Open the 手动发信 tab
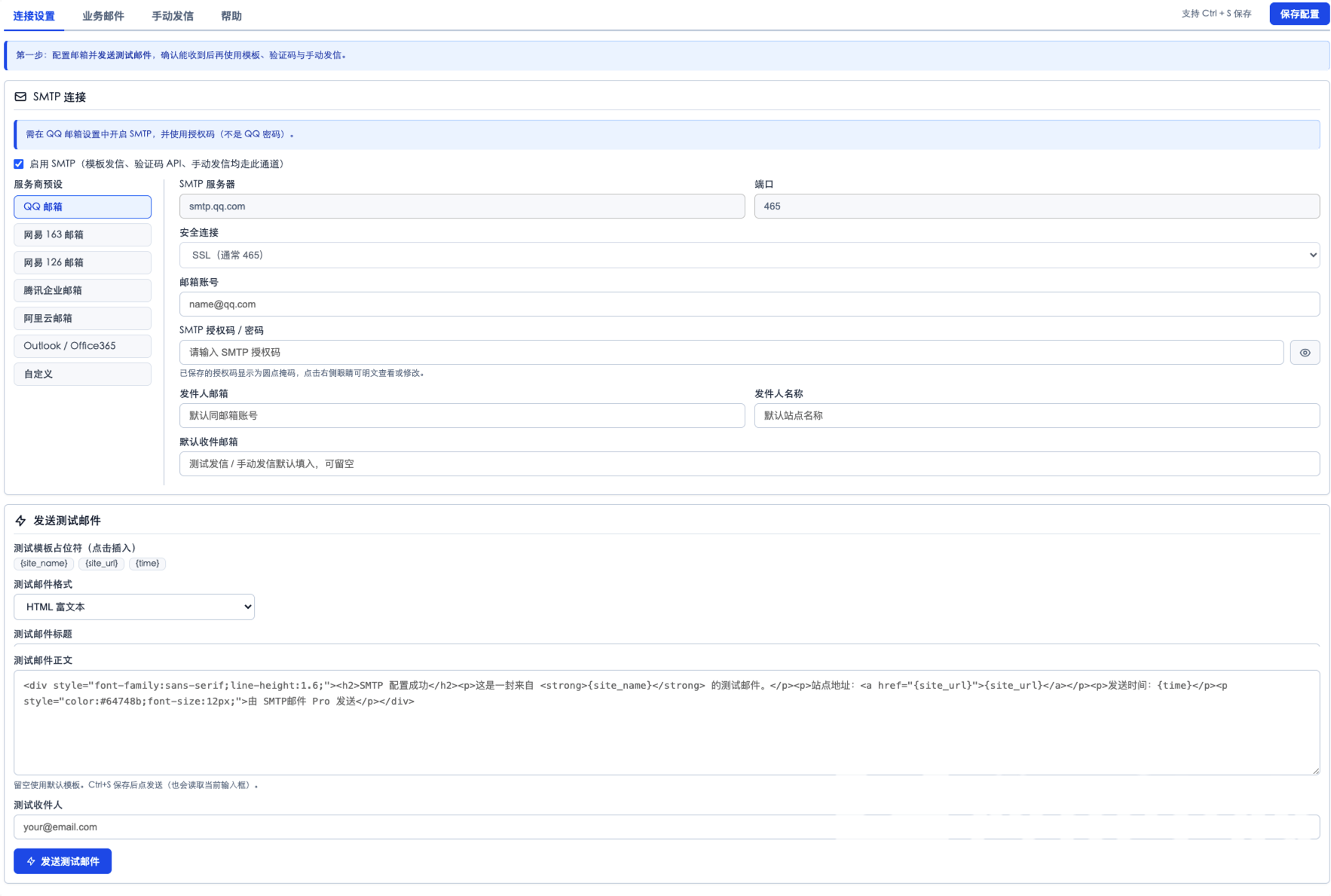The width and height of the screenshot is (1331, 896). (173, 16)
